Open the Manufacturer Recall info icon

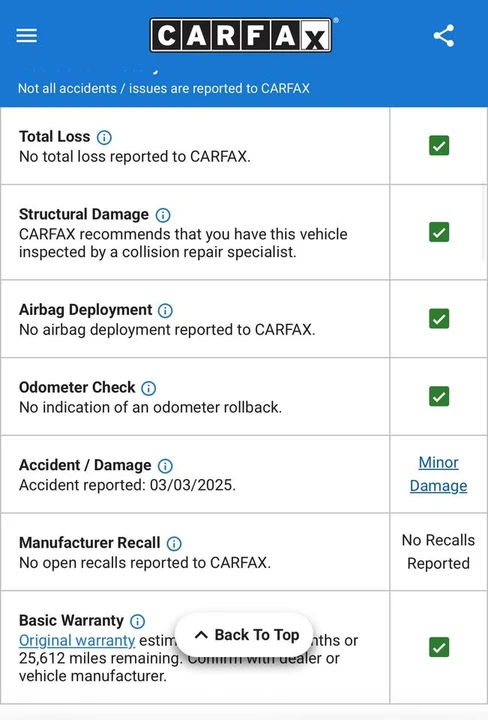click(174, 544)
